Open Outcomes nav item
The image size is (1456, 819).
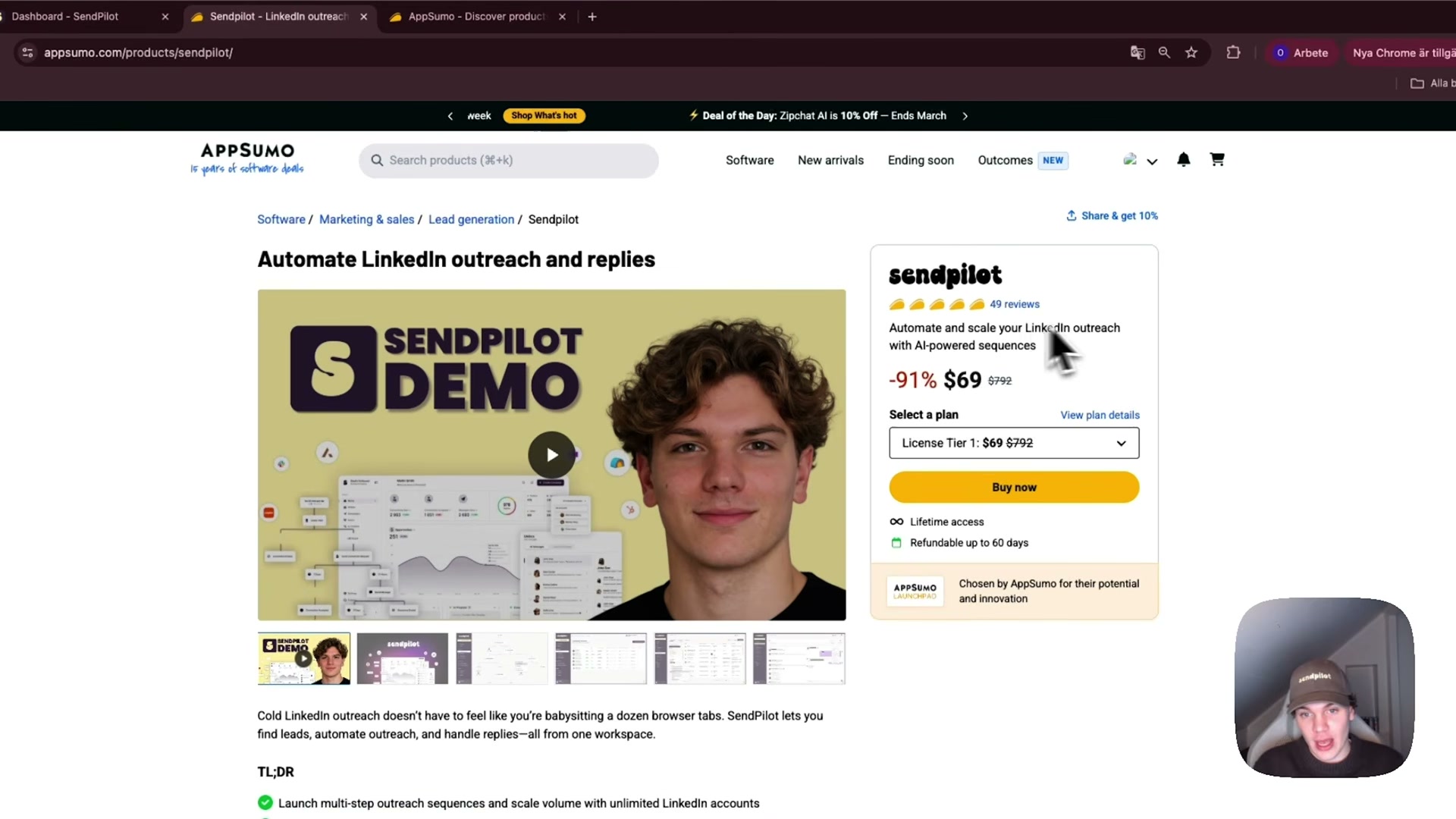click(x=1005, y=160)
